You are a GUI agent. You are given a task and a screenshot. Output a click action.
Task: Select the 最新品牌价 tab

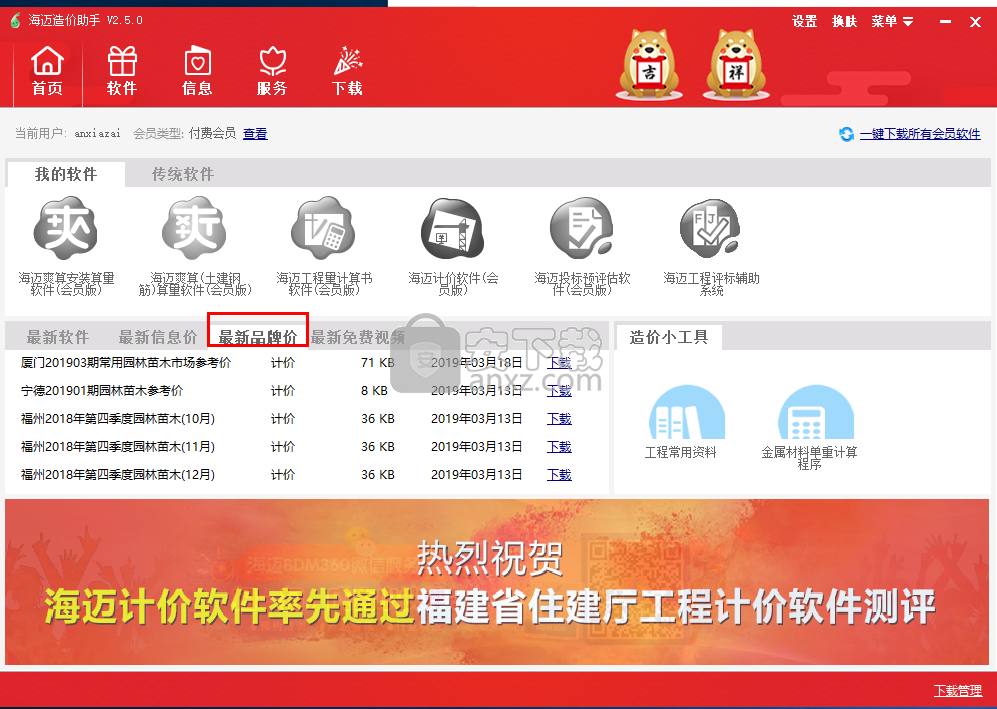tap(258, 337)
